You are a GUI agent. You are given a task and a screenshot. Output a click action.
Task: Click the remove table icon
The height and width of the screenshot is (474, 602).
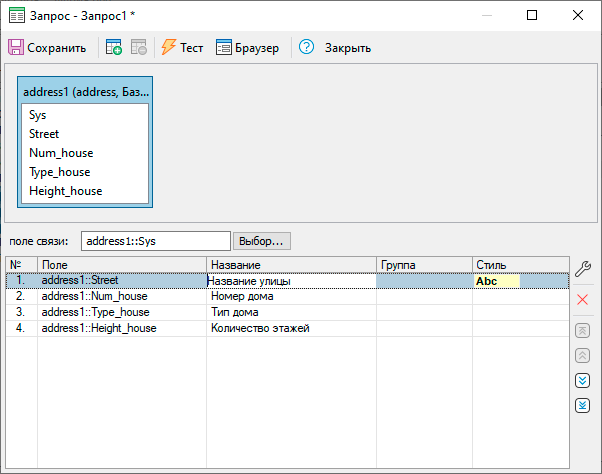pyautogui.click(x=138, y=47)
